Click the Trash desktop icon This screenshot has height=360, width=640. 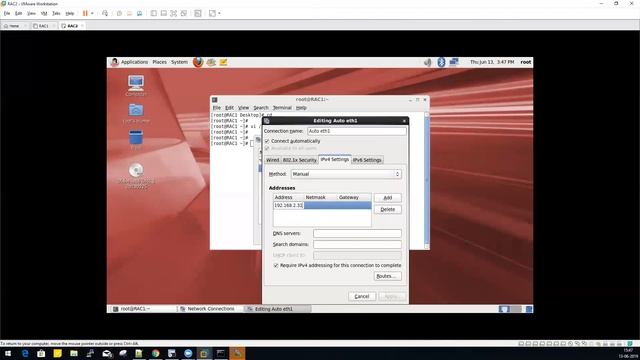click(136, 138)
